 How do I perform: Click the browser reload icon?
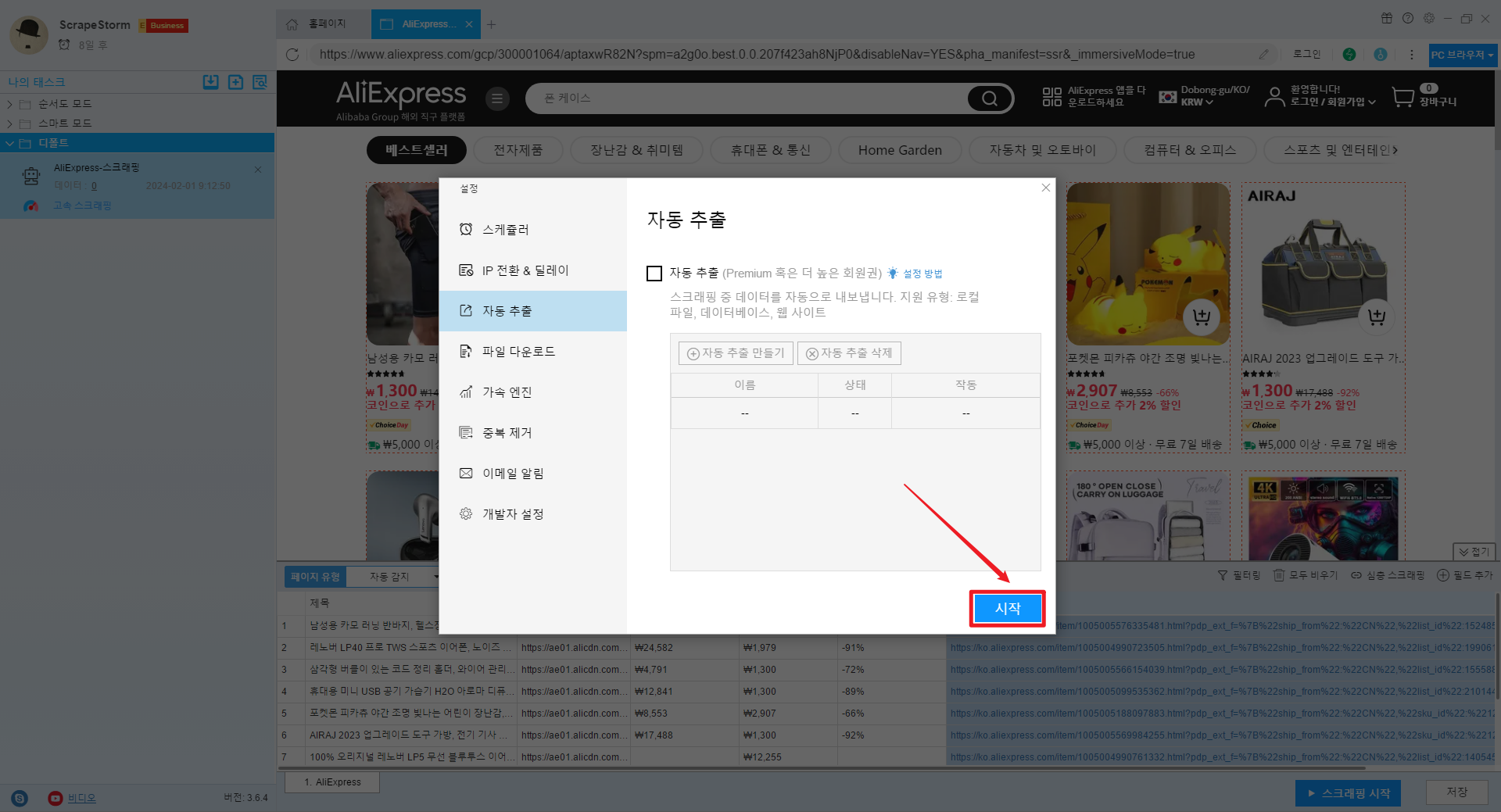pos(292,55)
